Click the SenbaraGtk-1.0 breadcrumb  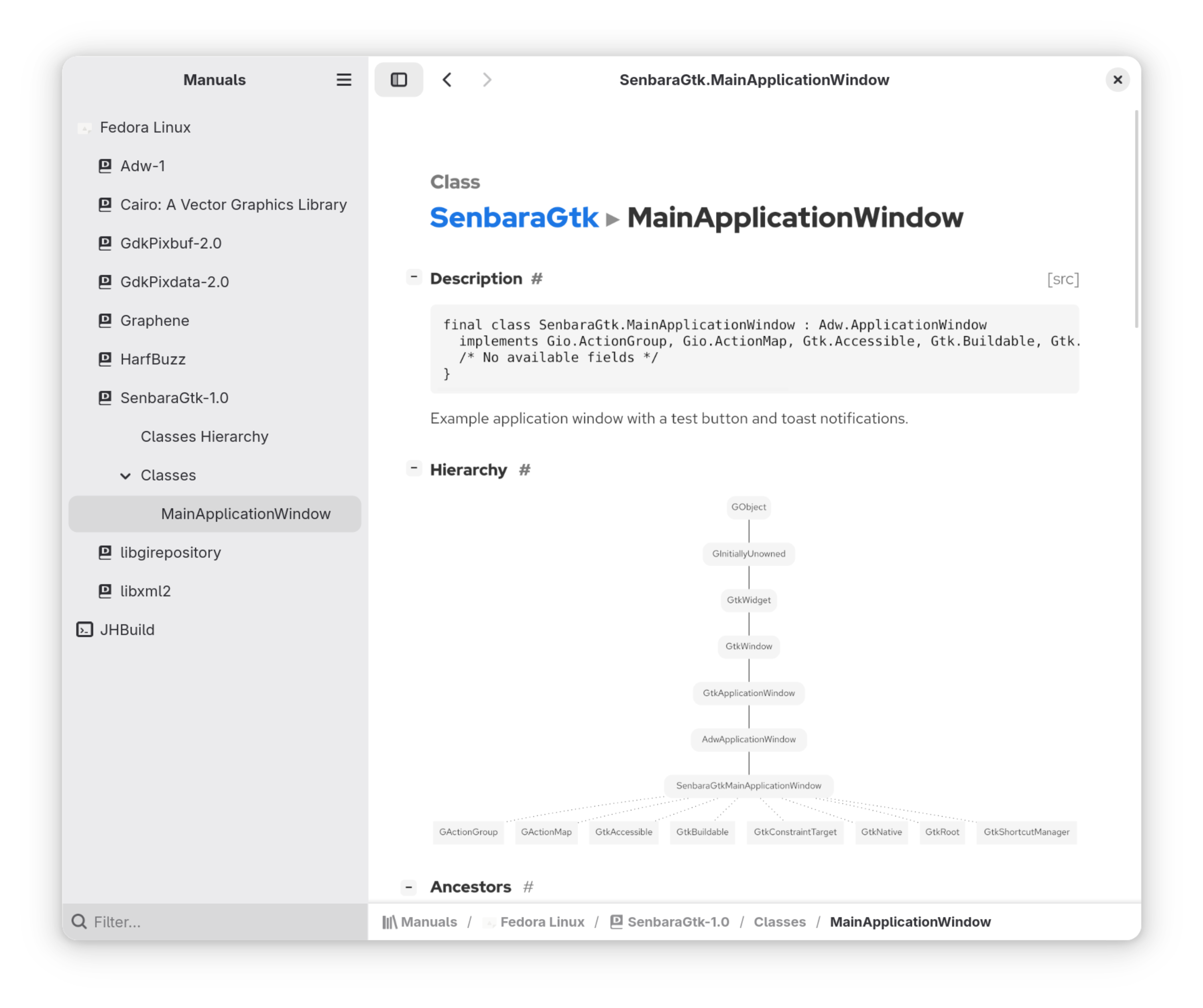point(670,922)
